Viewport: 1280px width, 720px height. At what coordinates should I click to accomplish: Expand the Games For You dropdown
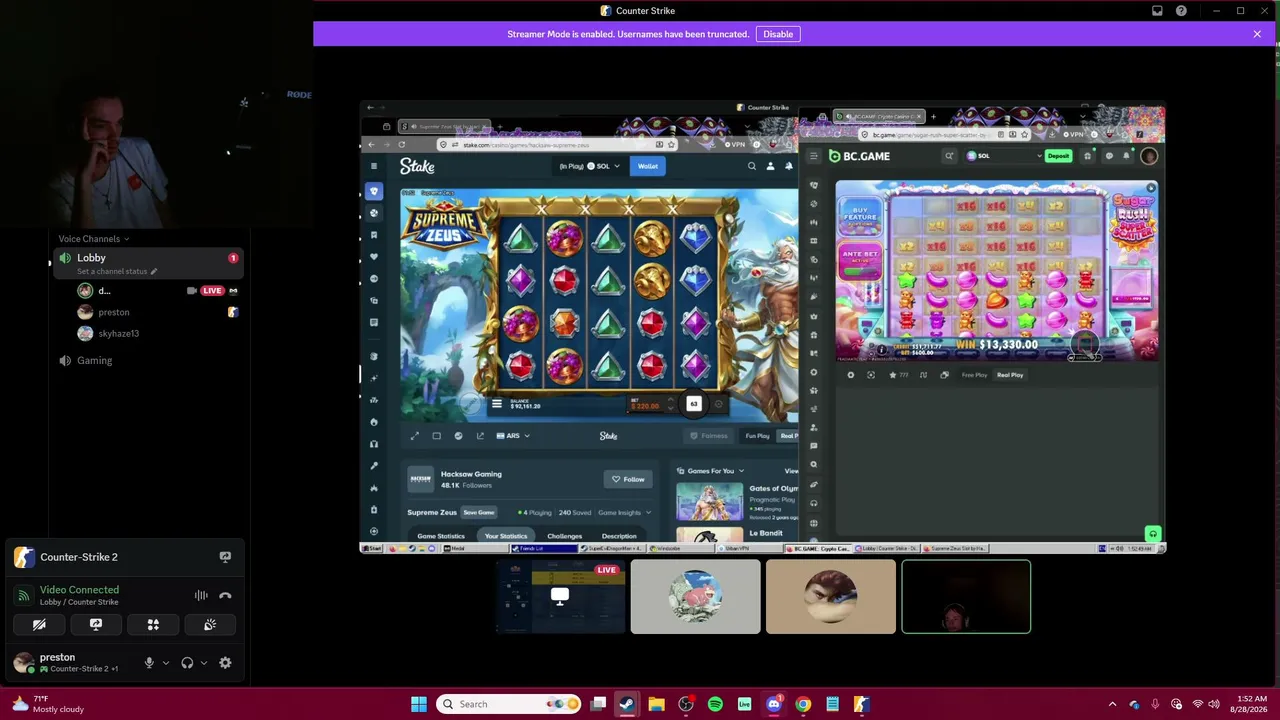click(711, 471)
